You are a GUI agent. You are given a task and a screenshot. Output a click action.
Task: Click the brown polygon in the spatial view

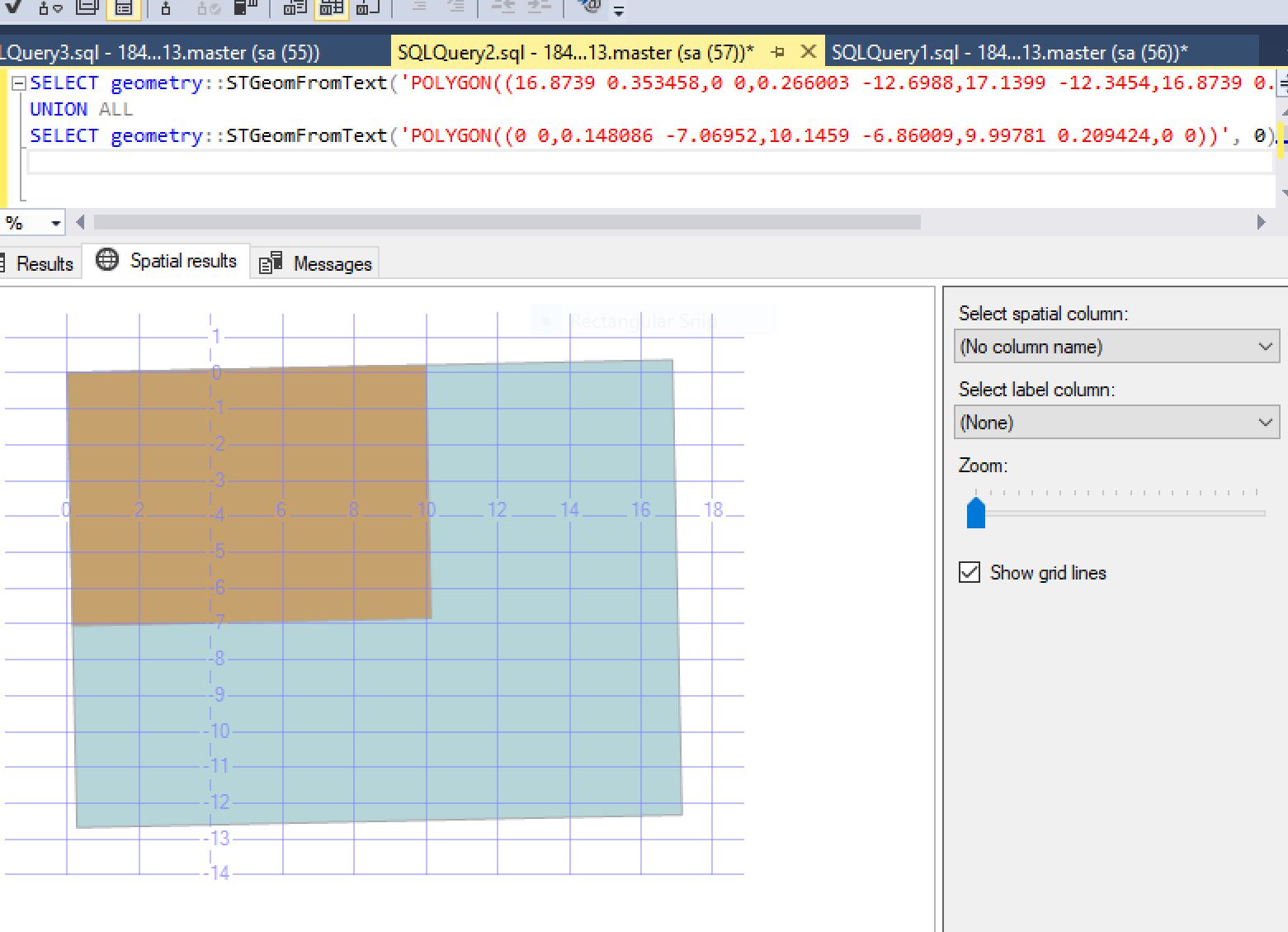(248, 495)
